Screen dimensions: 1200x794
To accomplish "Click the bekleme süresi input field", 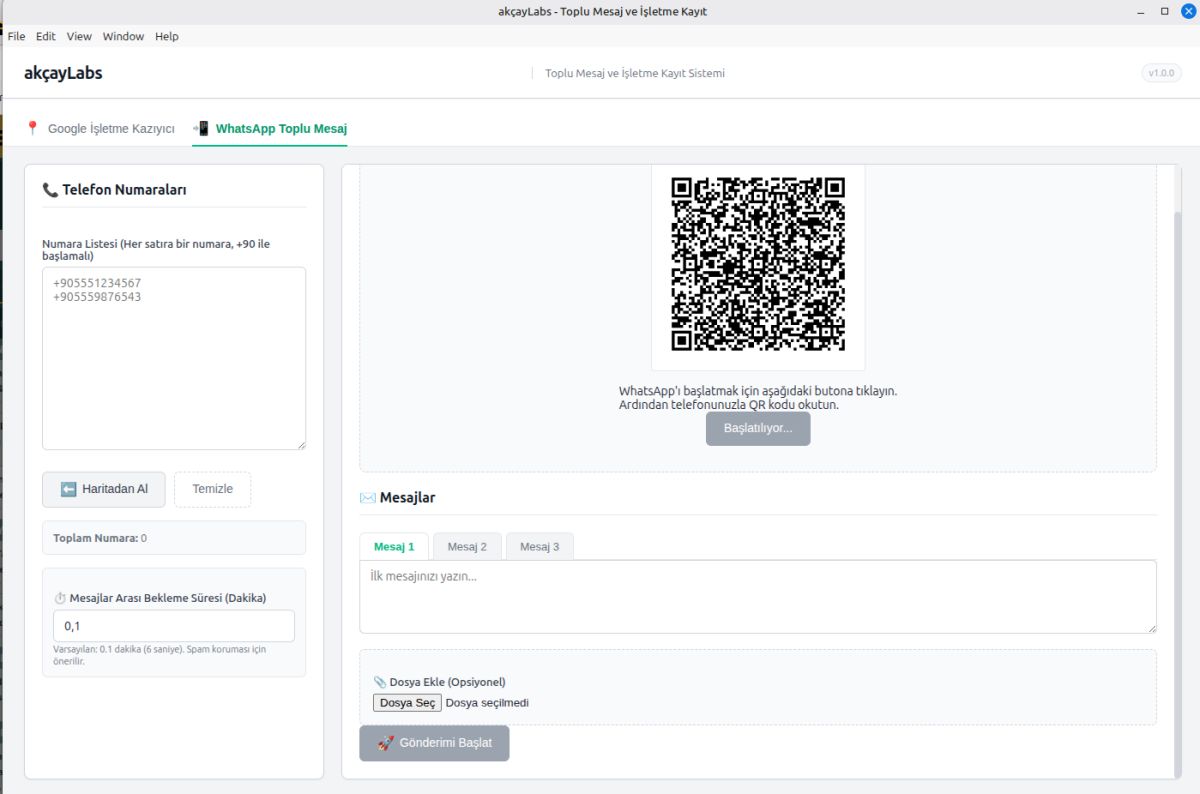I will click(174, 626).
